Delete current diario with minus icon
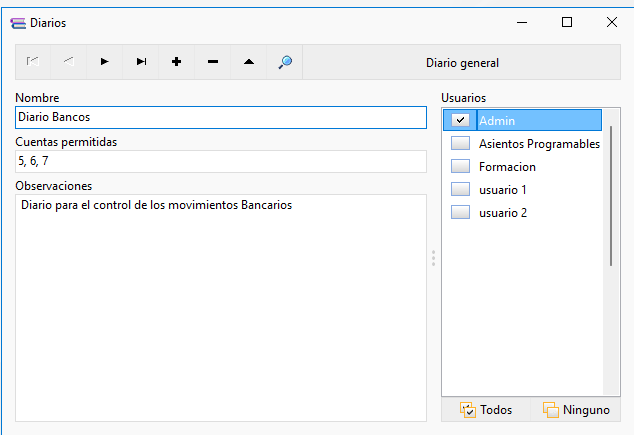 coord(213,62)
